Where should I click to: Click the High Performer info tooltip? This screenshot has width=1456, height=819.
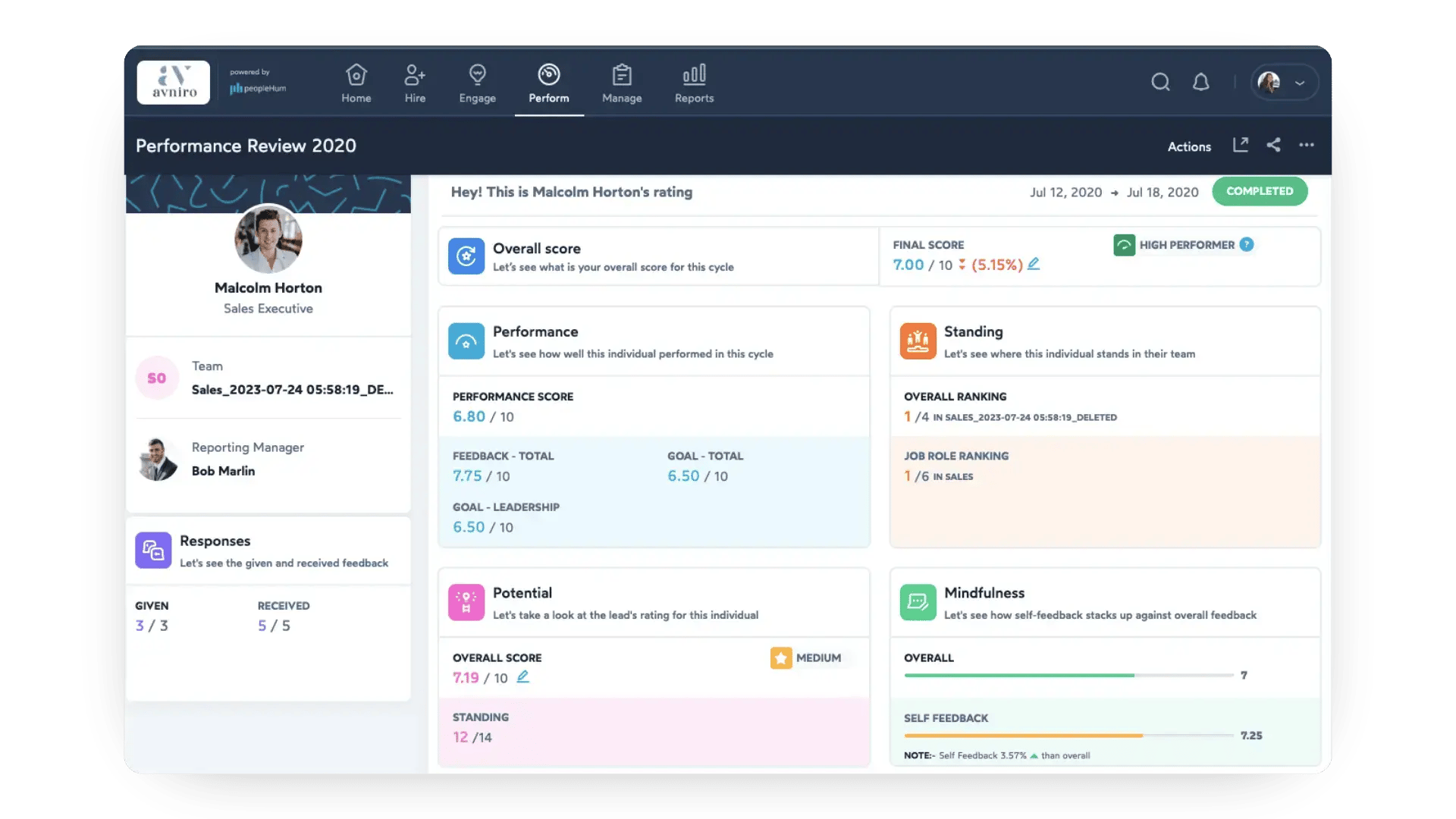pyautogui.click(x=1246, y=244)
